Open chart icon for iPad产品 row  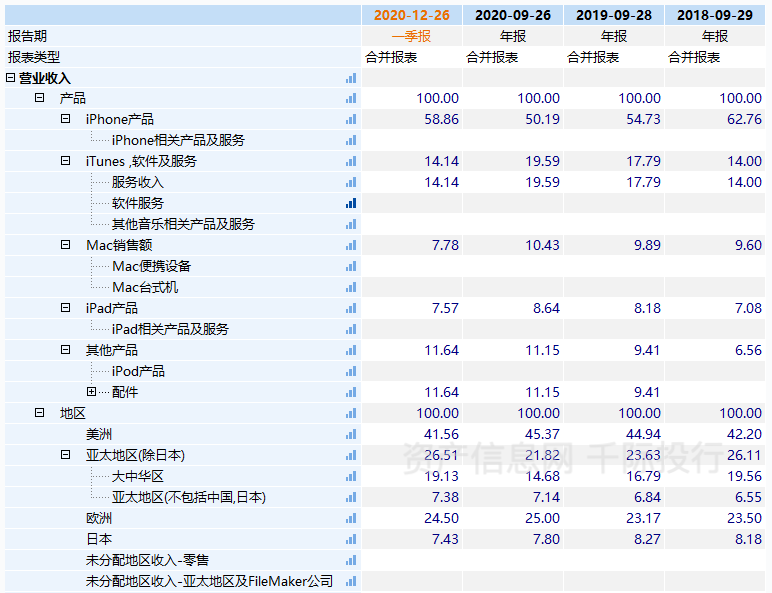(351, 308)
